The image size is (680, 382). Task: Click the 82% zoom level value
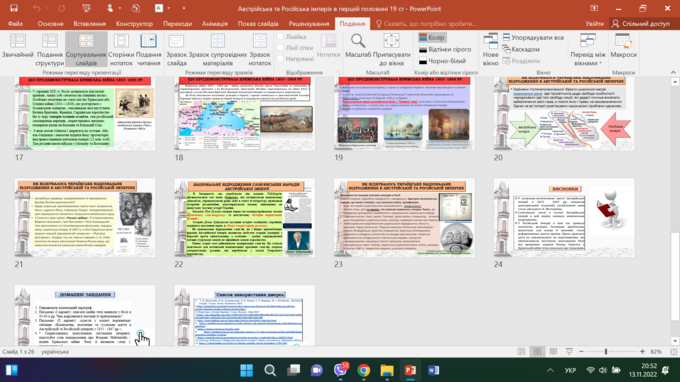(656, 352)
